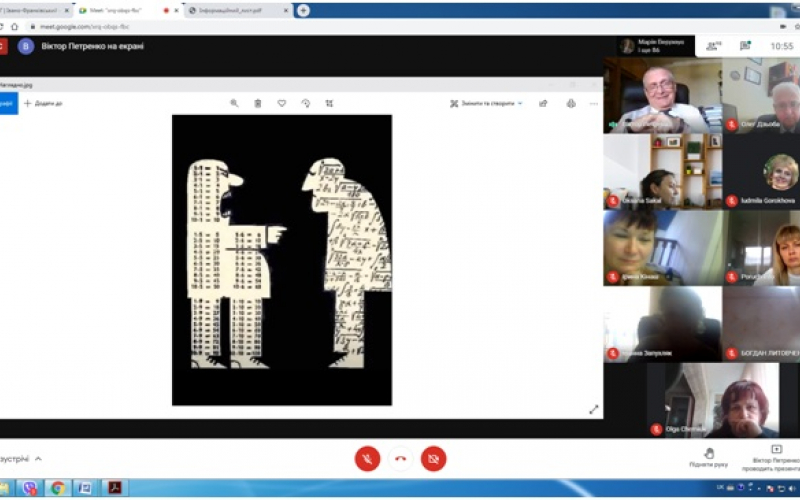Click the 10:55 clock in Meet top bar
Image resolution: width=800 pixels, height=500 pixels.
[x=782, y=46]
